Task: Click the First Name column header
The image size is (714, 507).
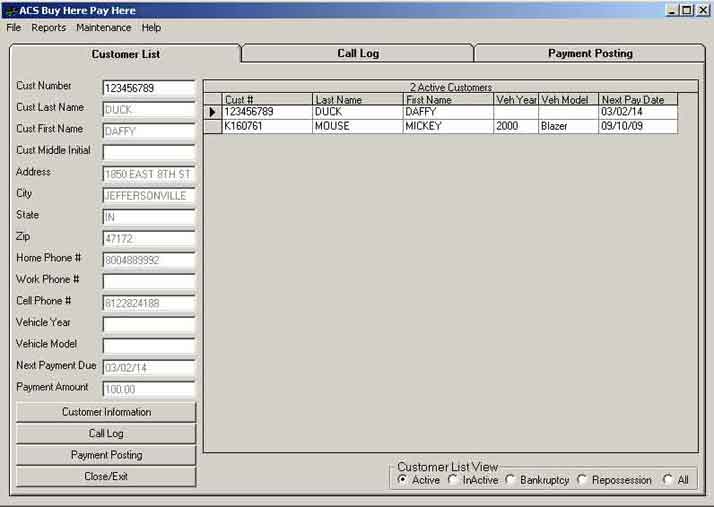Action: 448,99
